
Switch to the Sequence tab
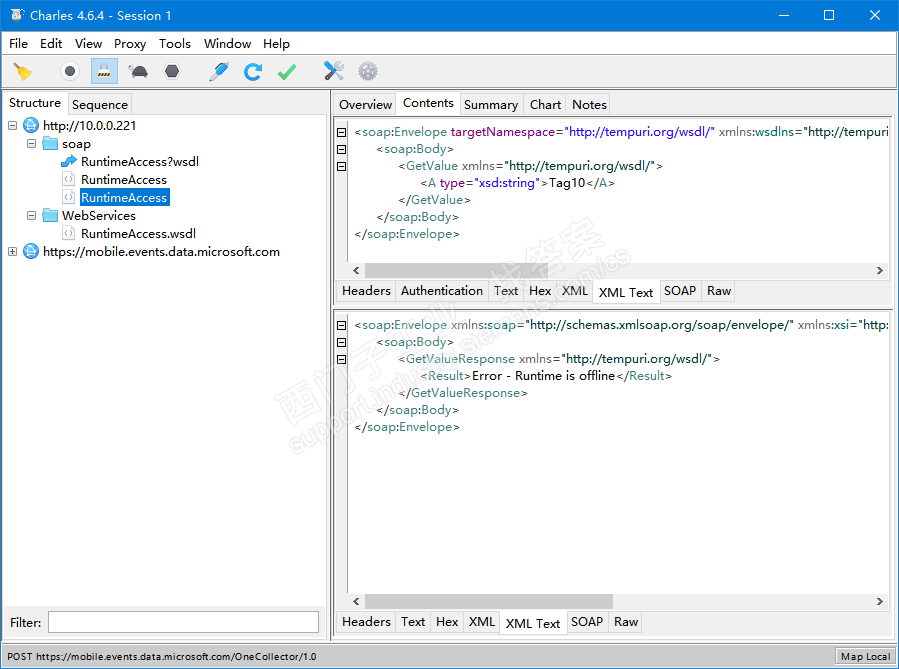100,104
